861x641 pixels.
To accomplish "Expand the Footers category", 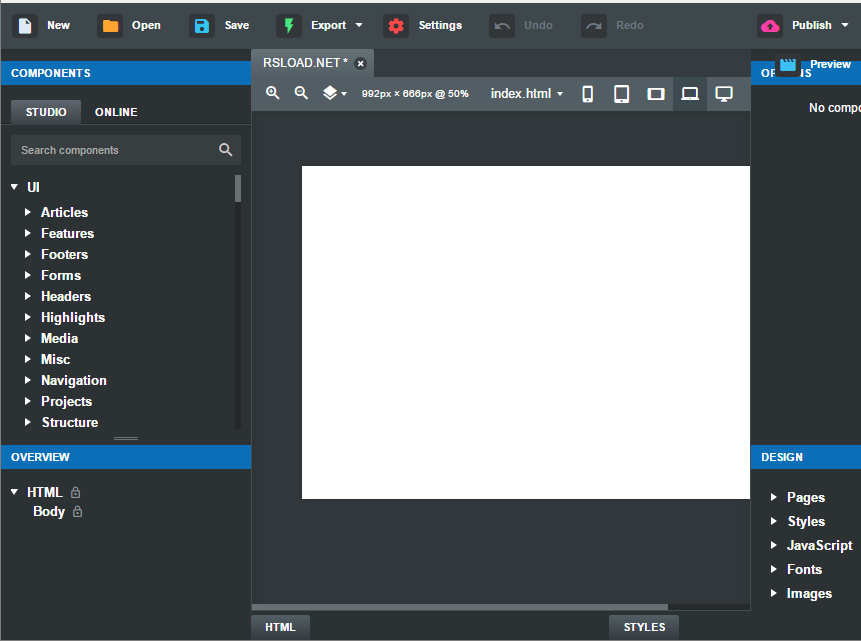I will [x=27, y=254].
